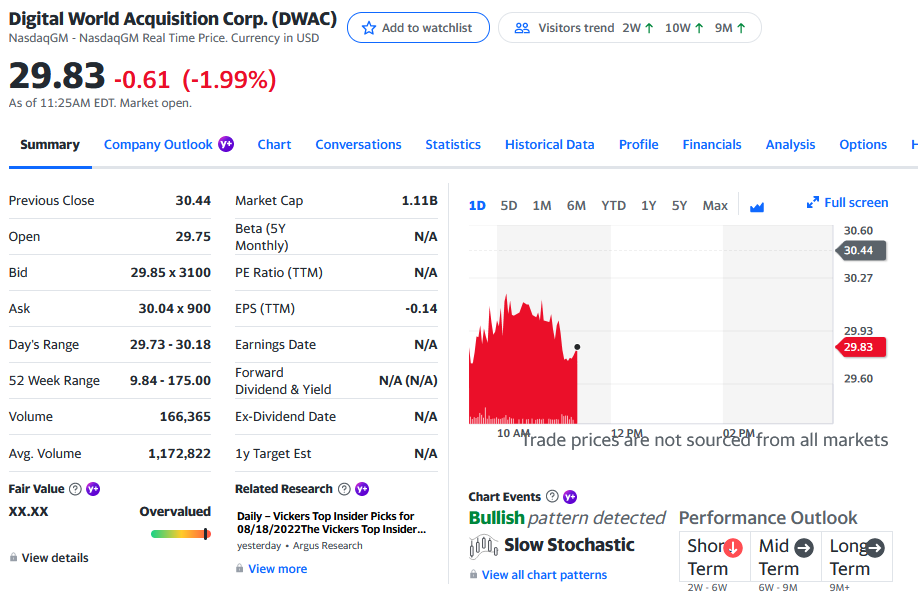Click the Long Term outlook box
Viewport: 918px width, 593px height.
[x=857, y=557]
